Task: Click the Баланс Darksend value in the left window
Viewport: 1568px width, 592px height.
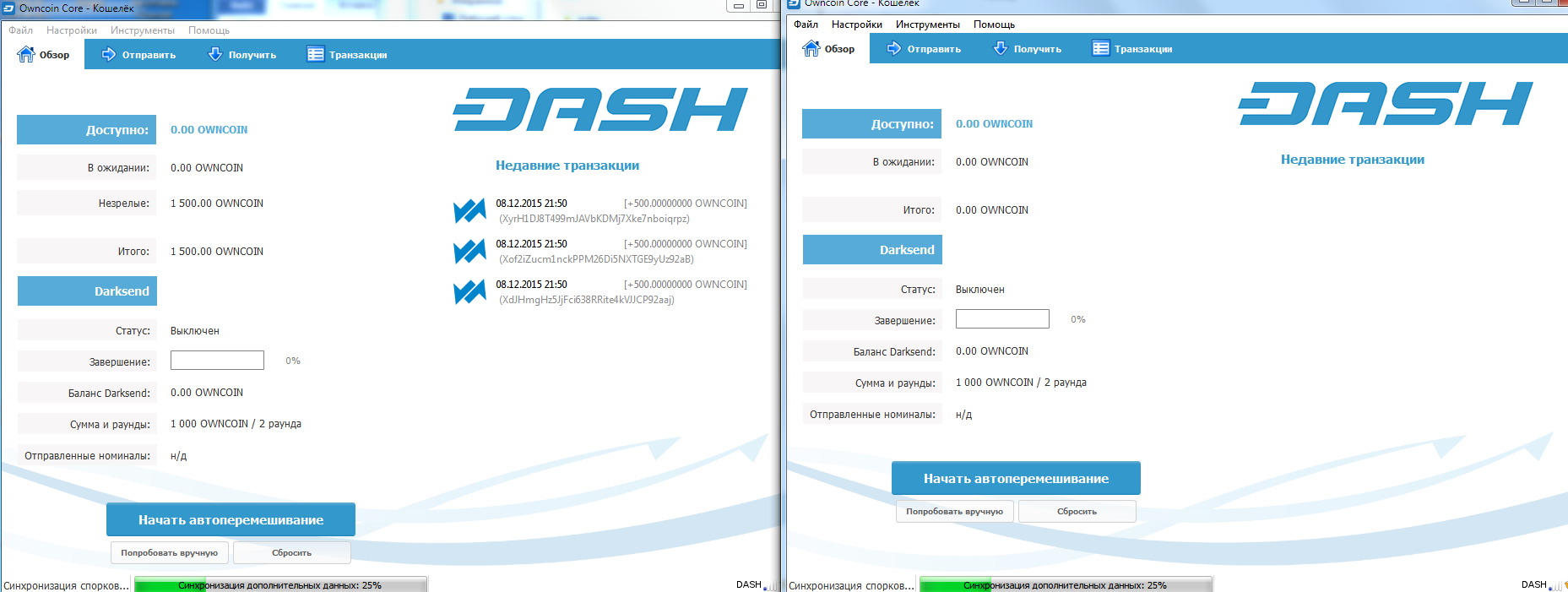Action: click(207, 393)
